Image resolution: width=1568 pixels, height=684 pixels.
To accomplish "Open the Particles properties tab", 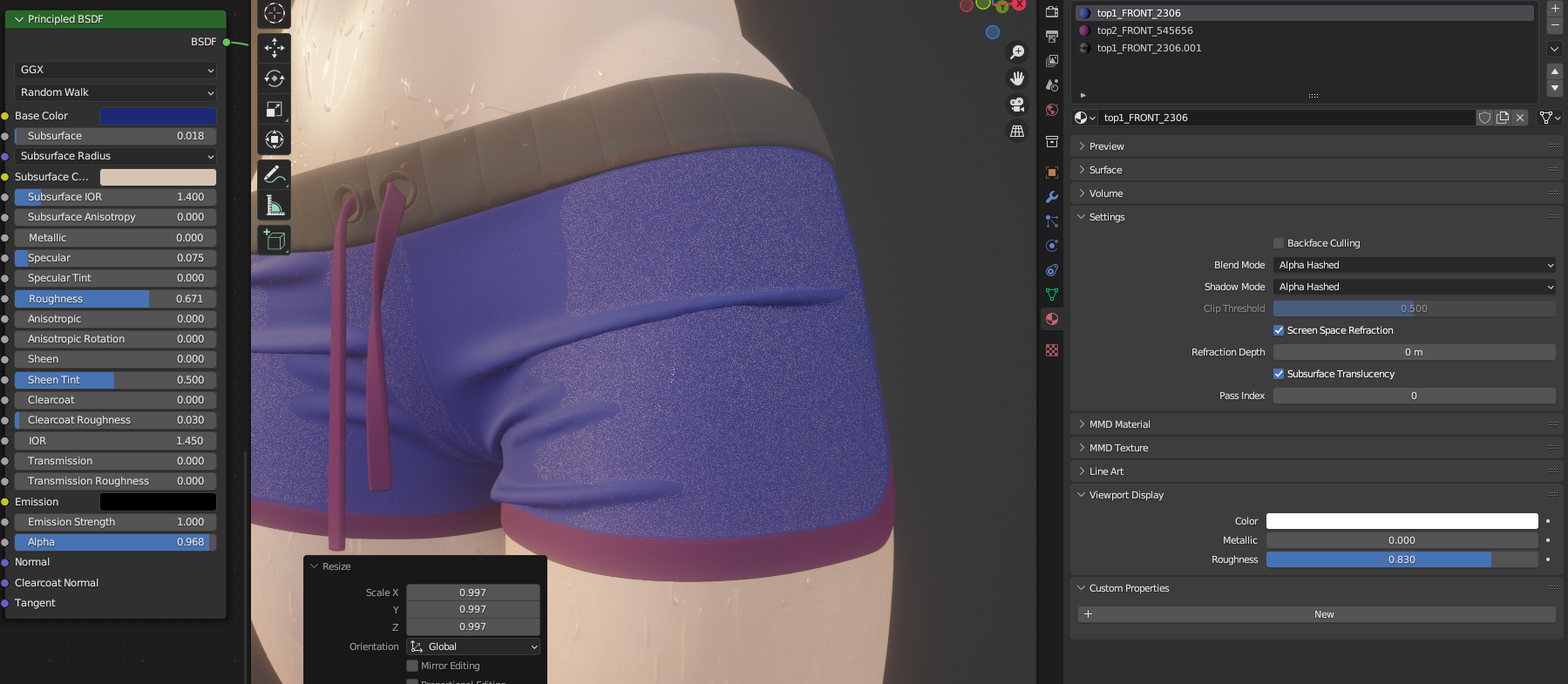I will click(1052, 221).
